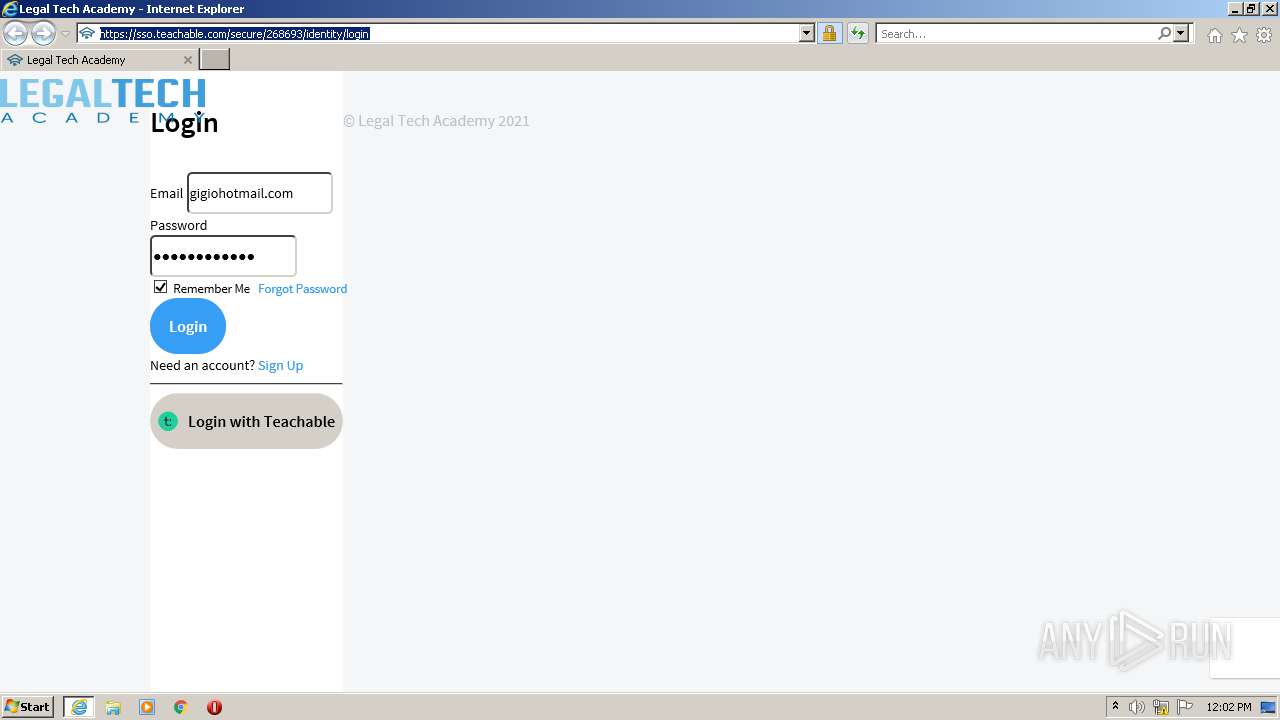Click the green Teachable logo icon
The image size is (1280, 720).
168,421
